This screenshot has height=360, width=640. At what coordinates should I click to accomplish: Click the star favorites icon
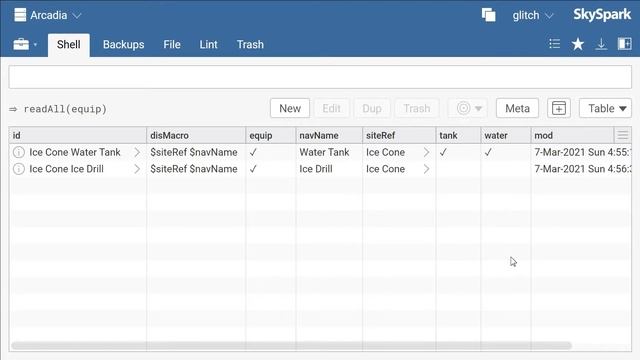pos(578,44)
